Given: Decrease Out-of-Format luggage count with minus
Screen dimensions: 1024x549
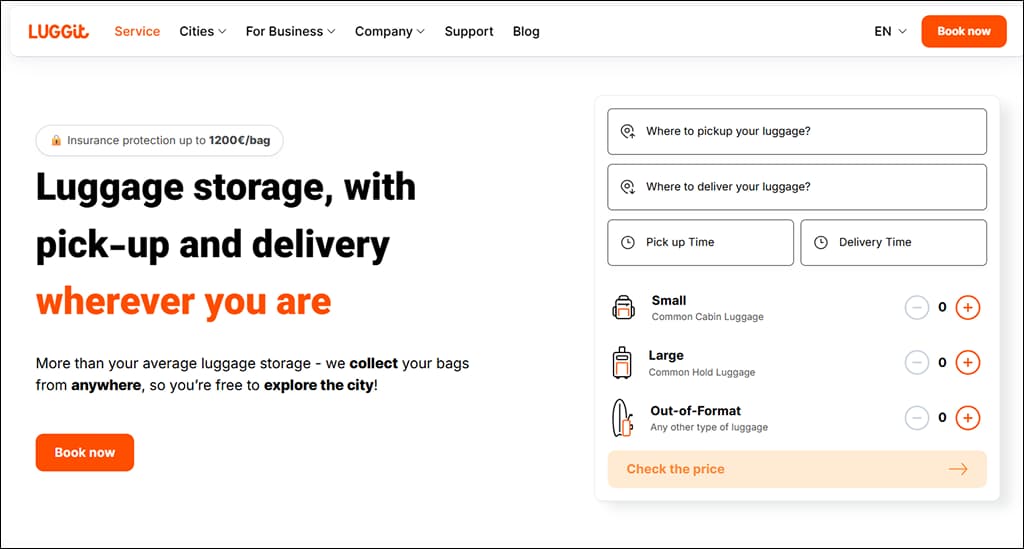Looking at the screenshot, I should pos(917,418).
